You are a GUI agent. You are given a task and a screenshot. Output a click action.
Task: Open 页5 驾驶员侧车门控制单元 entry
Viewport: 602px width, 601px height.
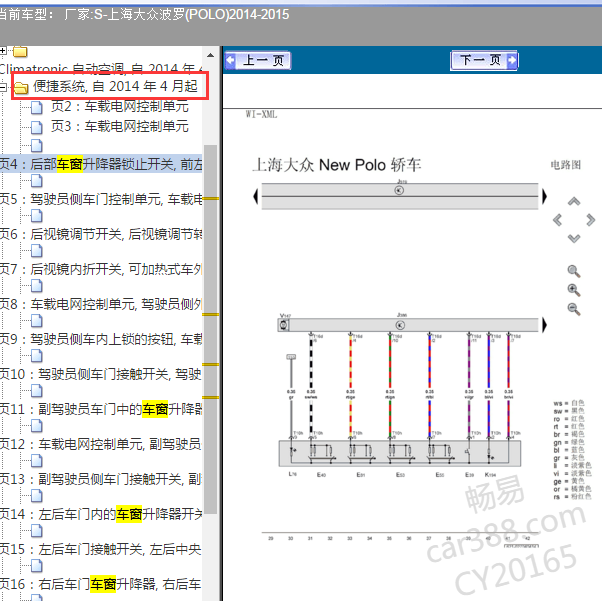(x=101, y=199)
